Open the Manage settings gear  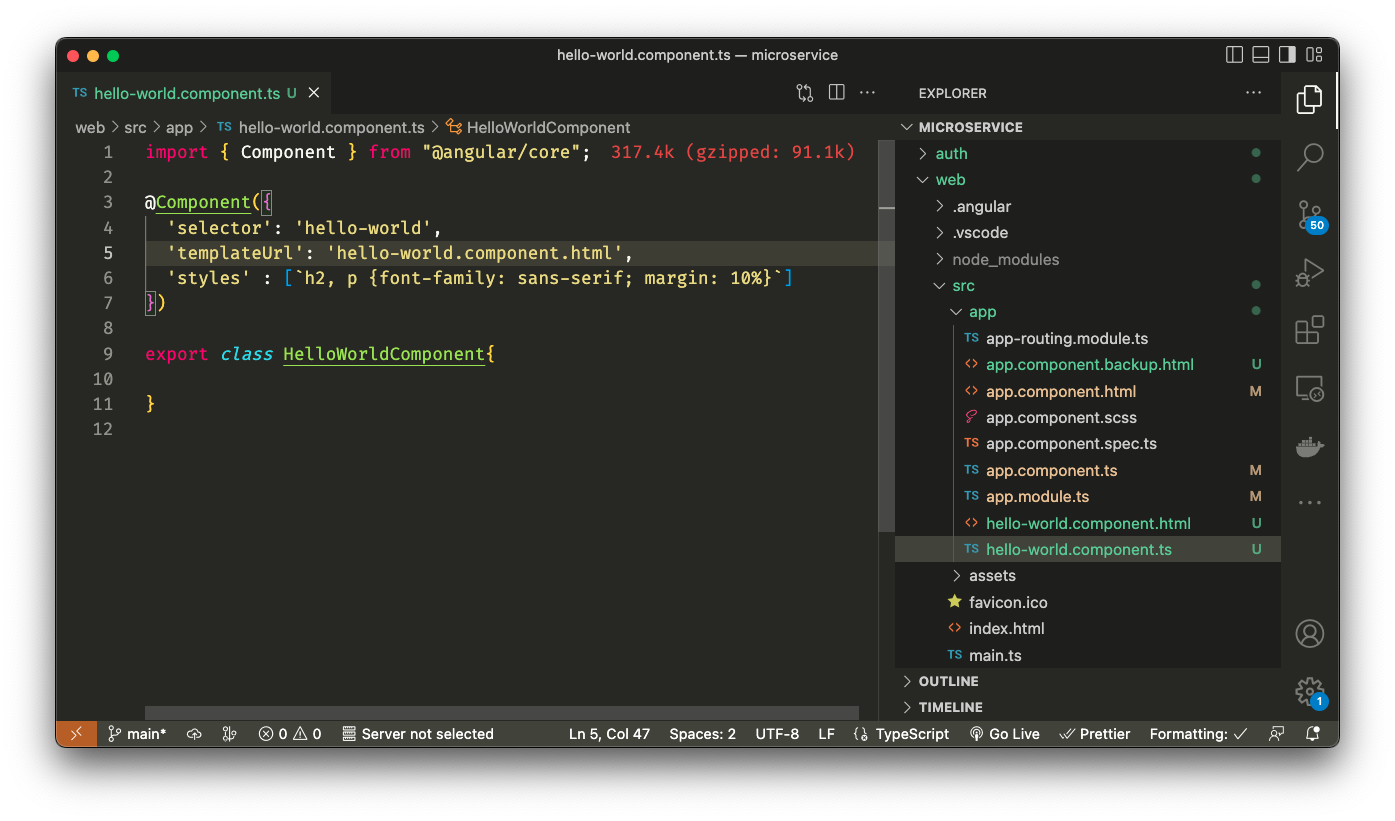point(1309,690)
